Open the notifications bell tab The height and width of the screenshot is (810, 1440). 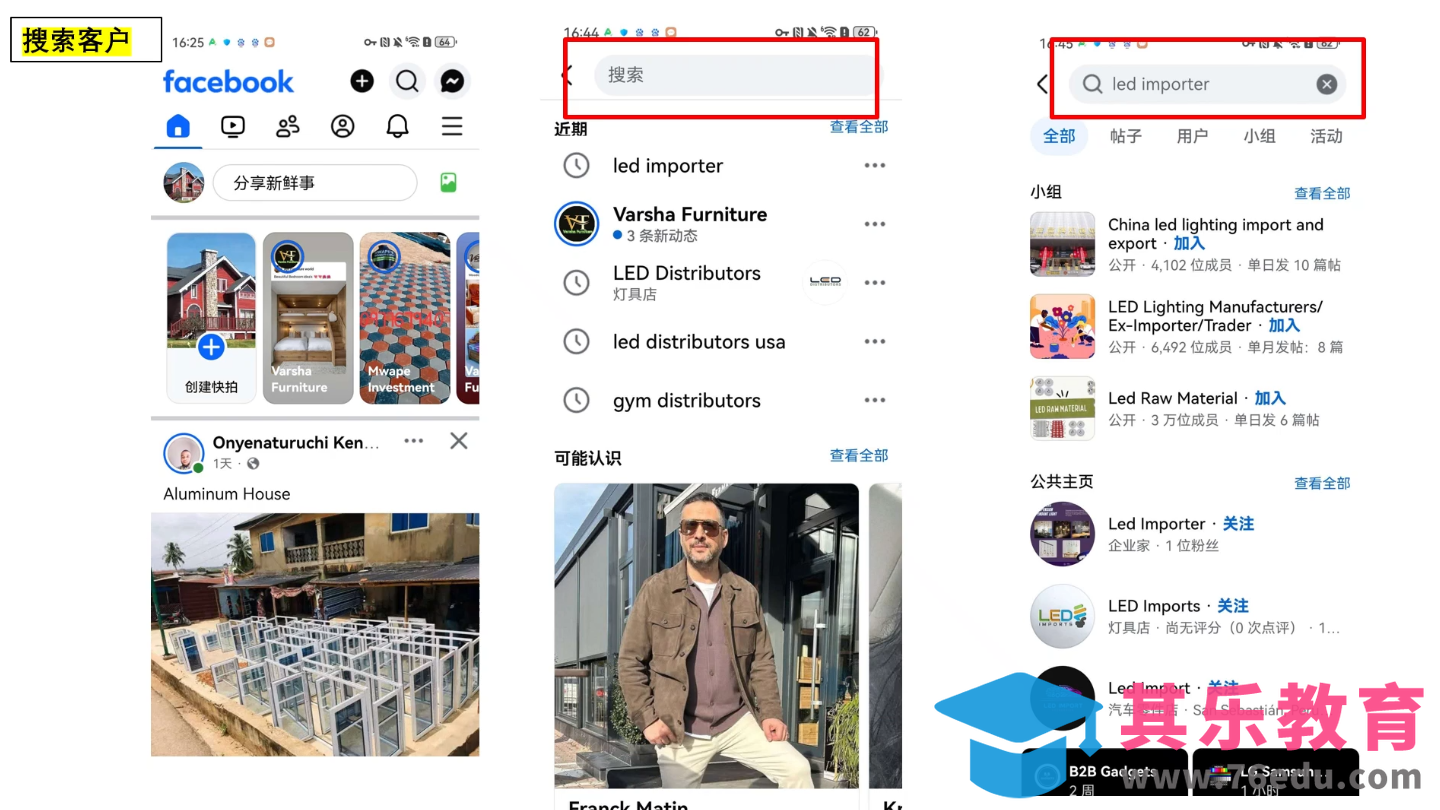click(397, 126)
